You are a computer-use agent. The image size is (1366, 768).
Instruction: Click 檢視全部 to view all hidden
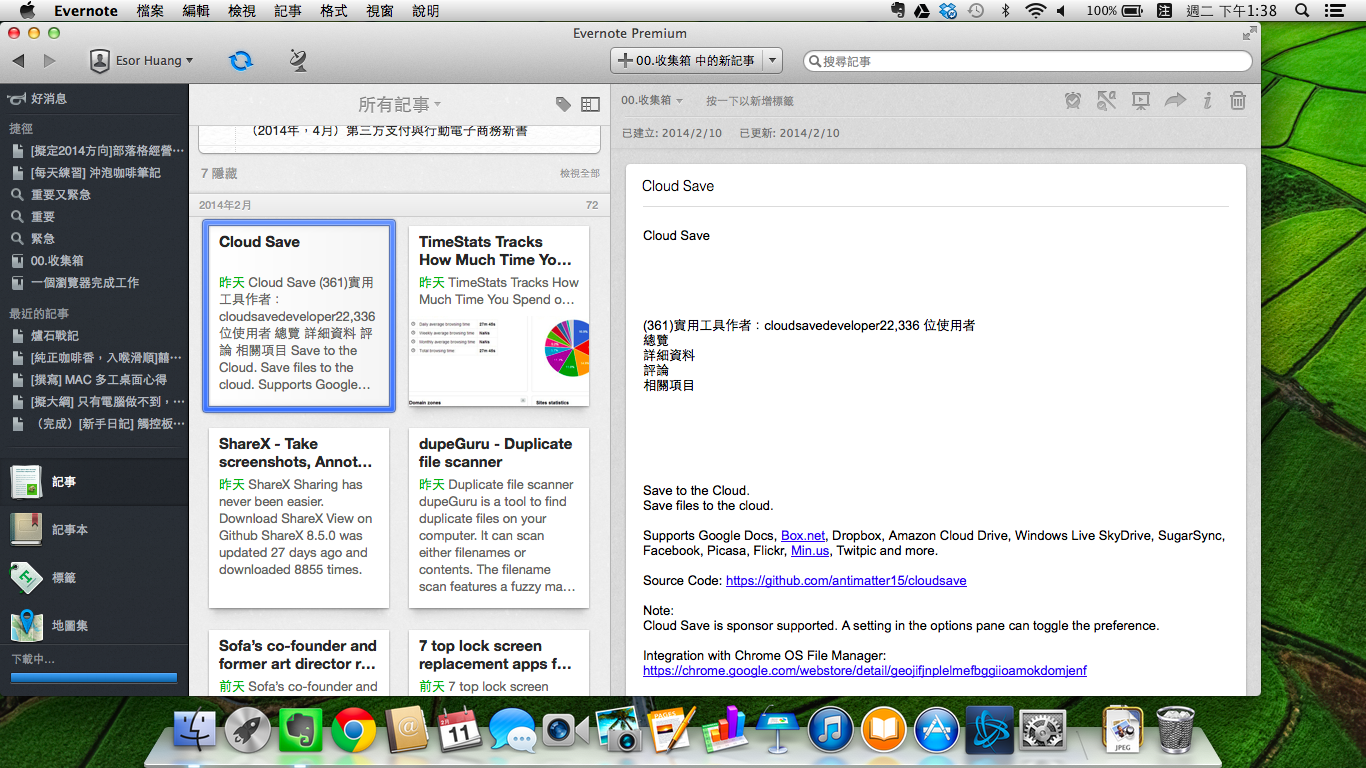click(x=580, y=174)
